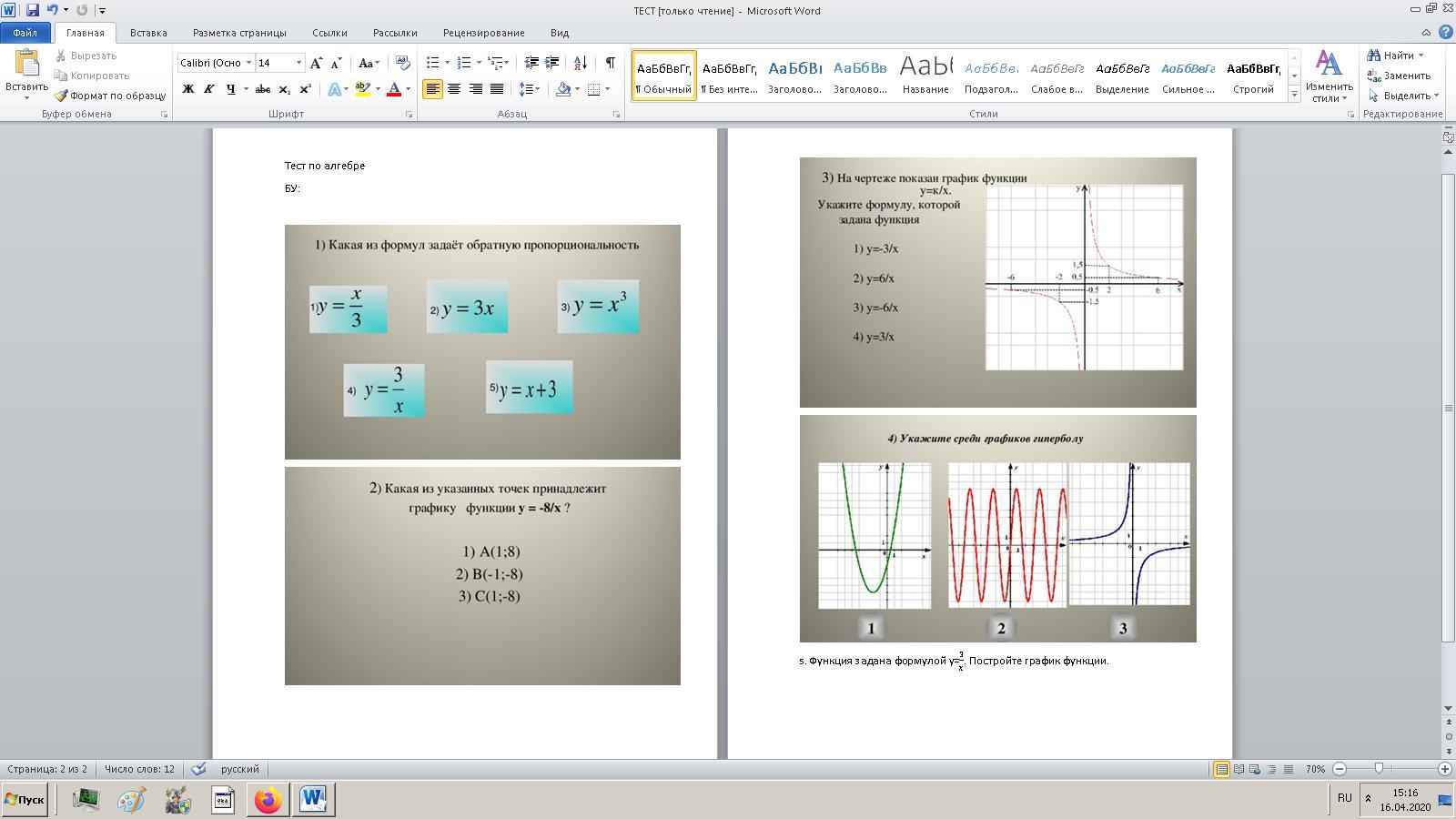Screen dimensions: 1456x819
Task: Apply superscript formatting
Action: coord(306,89)
